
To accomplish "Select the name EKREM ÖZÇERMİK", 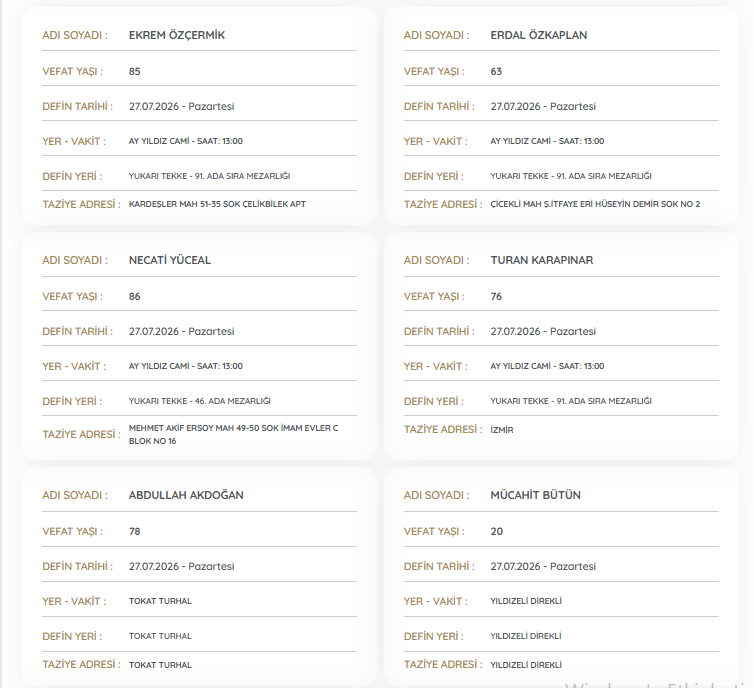I will (176, 35).
